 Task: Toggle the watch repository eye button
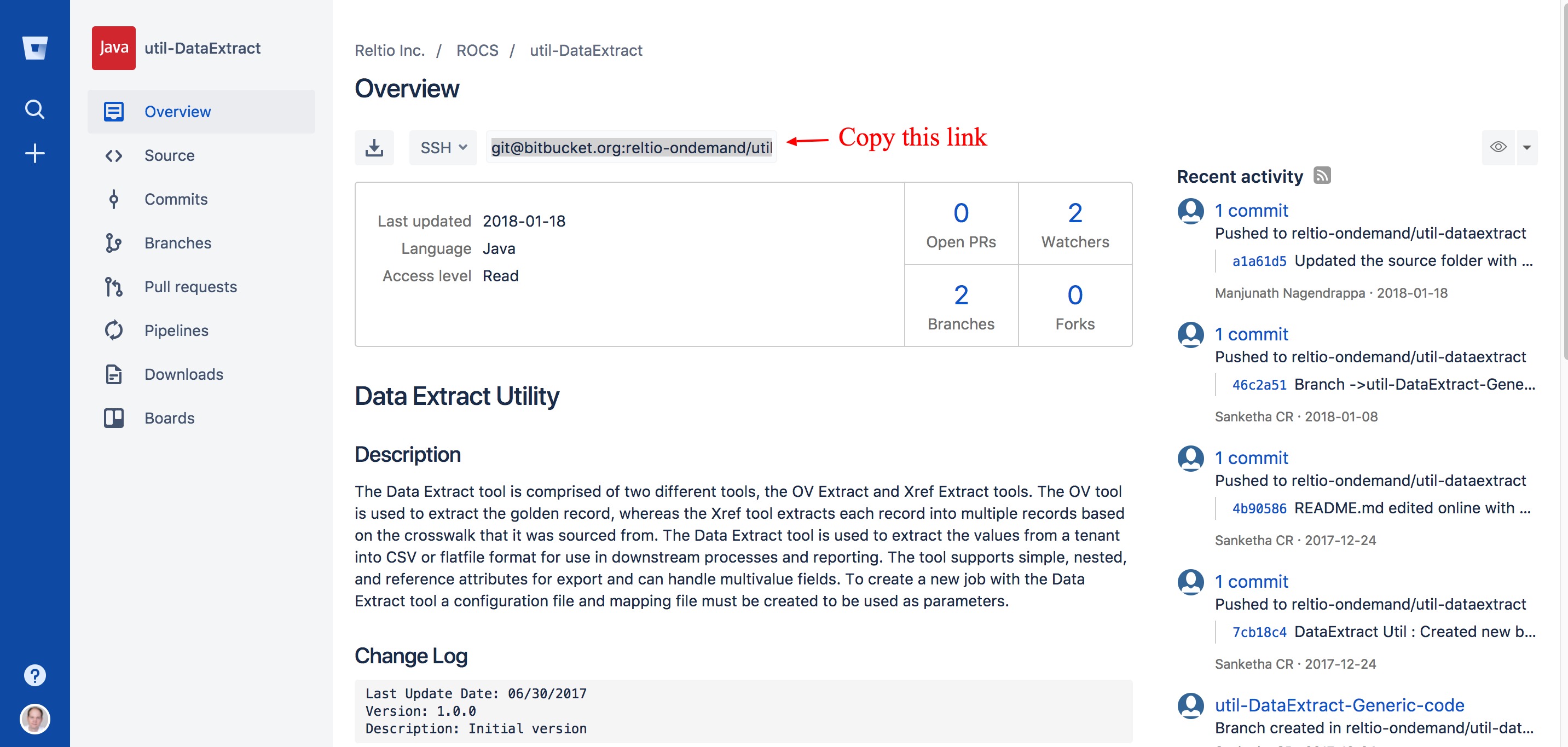1498,147
